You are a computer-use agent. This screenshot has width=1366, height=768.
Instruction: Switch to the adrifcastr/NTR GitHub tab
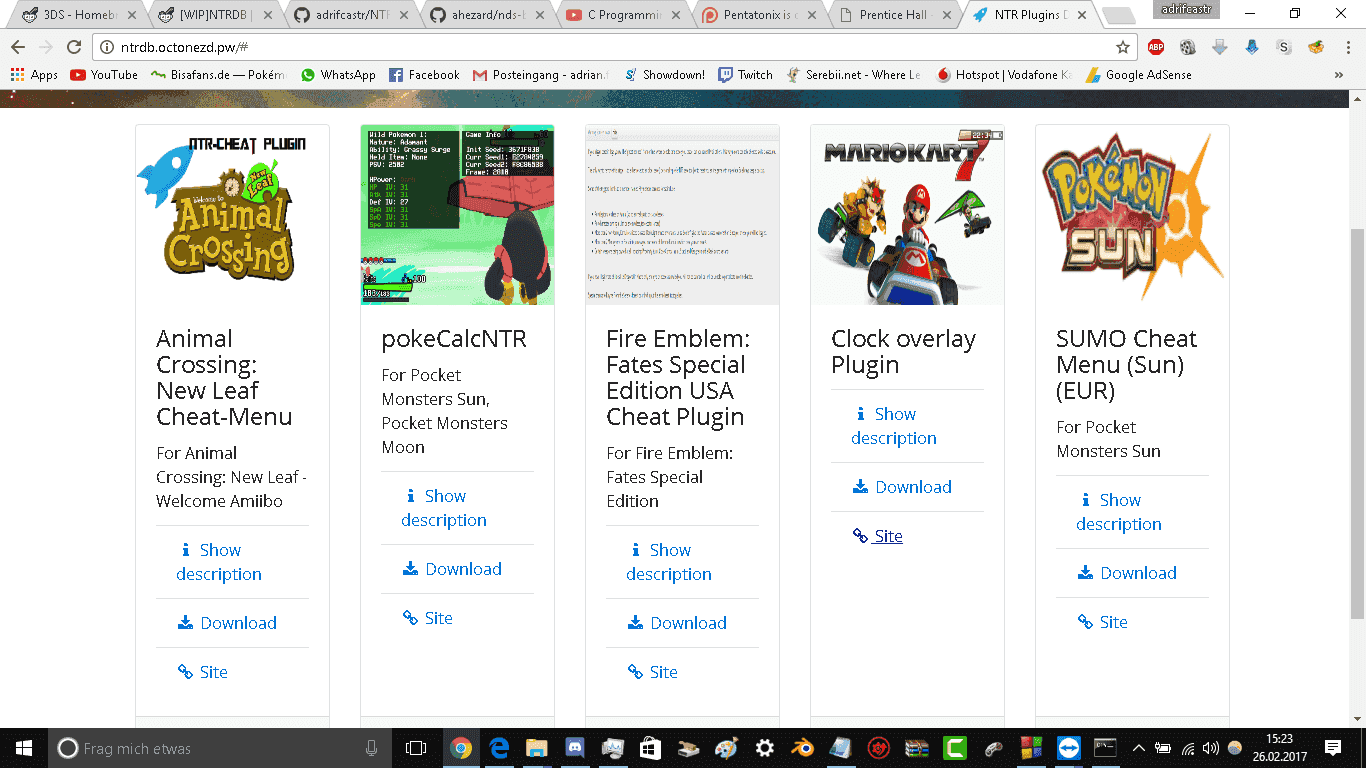point(352,15)
